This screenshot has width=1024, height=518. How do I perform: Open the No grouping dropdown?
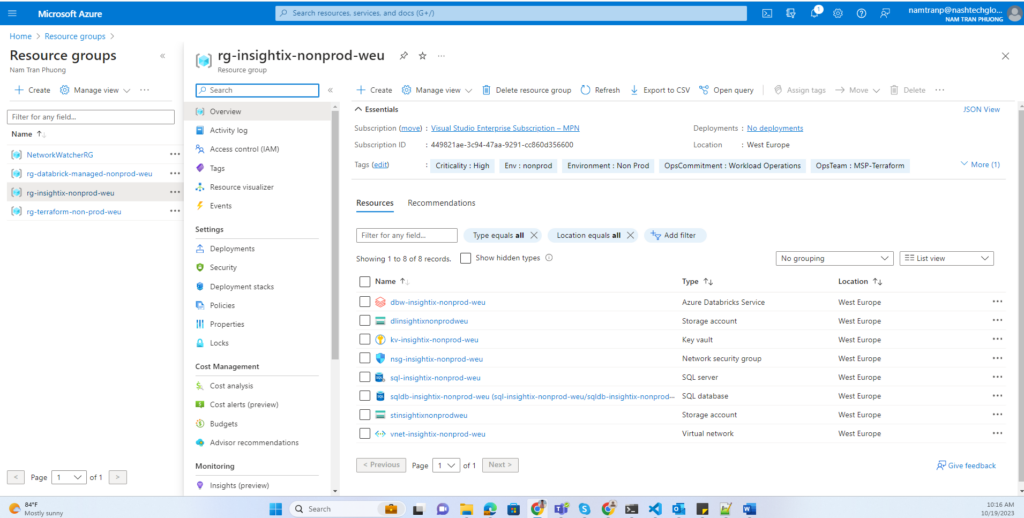coord(834,258)
